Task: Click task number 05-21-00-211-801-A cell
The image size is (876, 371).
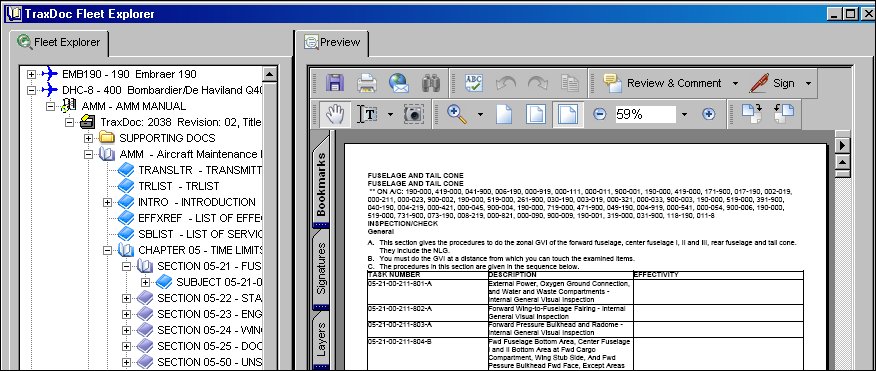Action: (x=427, y=292)
